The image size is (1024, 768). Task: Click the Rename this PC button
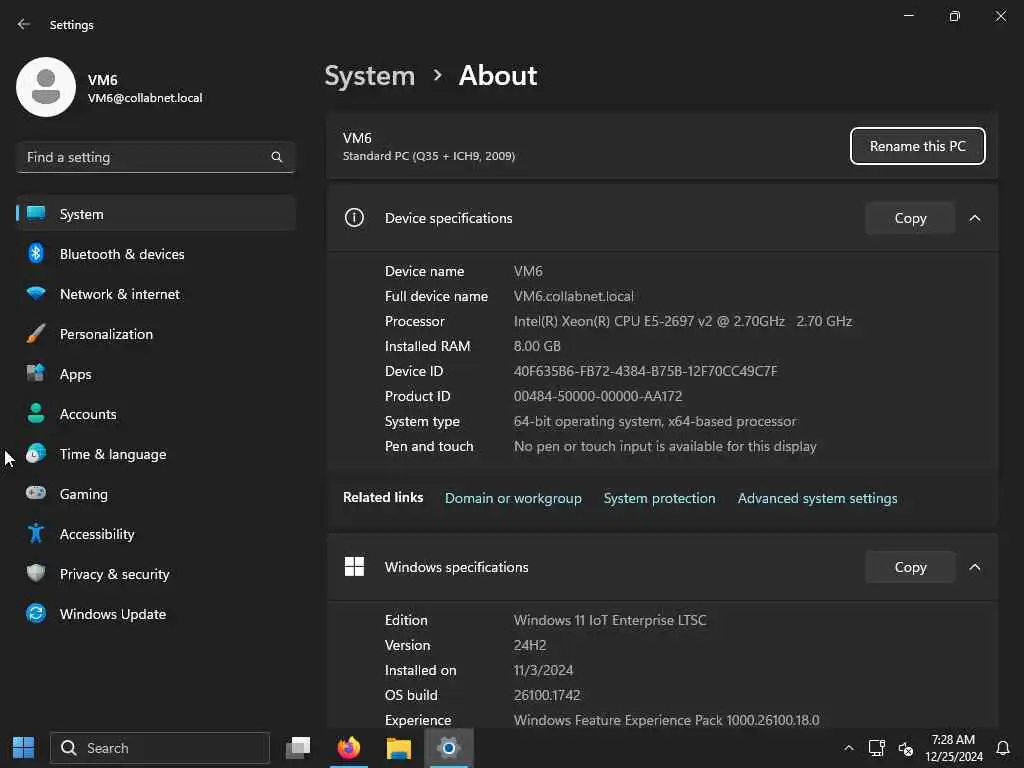point(918,146)
